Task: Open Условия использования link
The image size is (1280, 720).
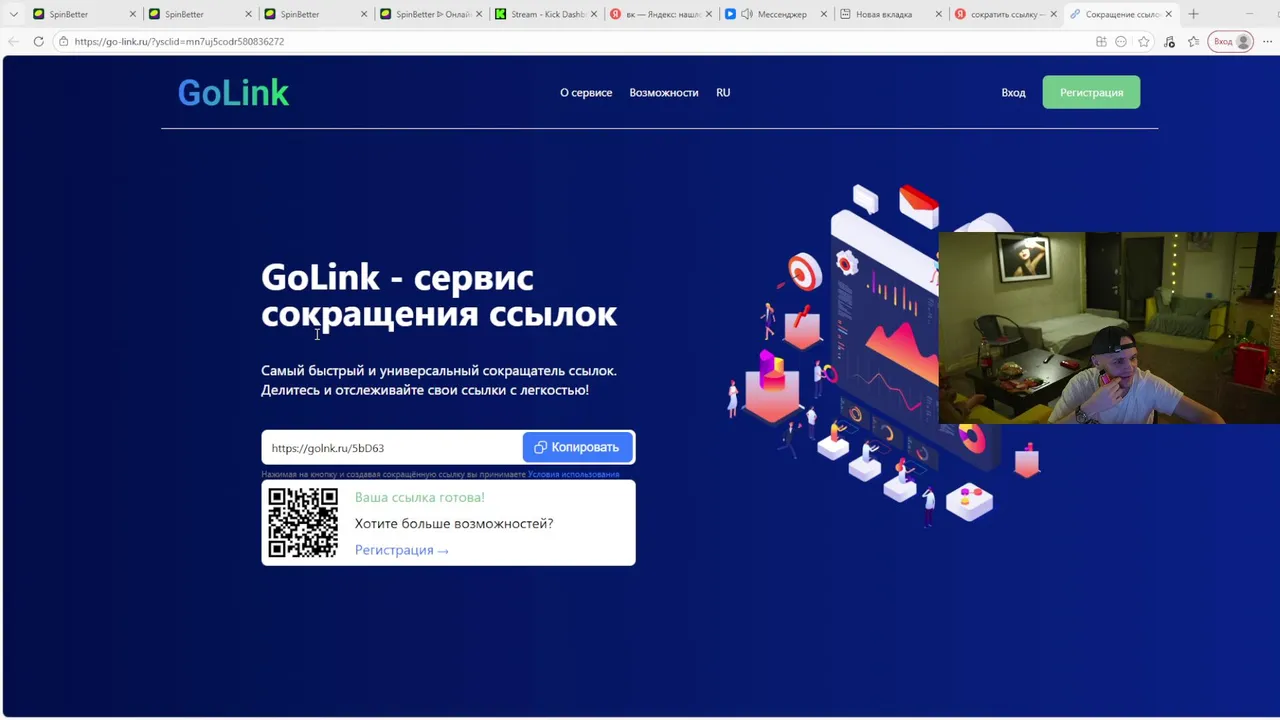Action: [x=574, y=474]
